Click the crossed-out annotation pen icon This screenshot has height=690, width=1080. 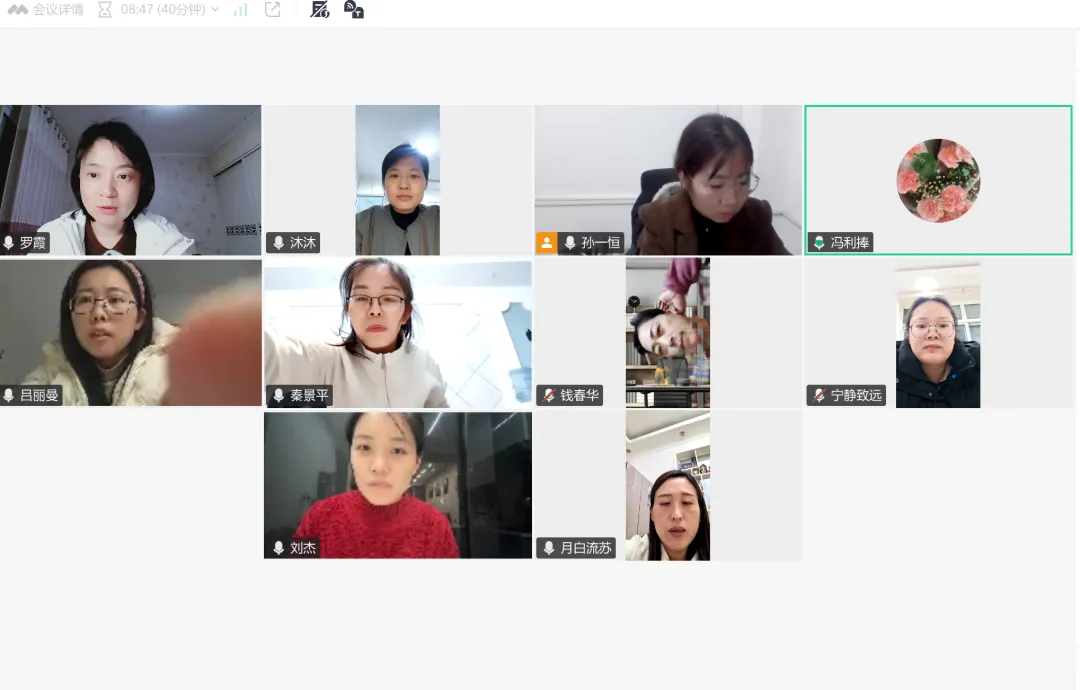[319, 11]
